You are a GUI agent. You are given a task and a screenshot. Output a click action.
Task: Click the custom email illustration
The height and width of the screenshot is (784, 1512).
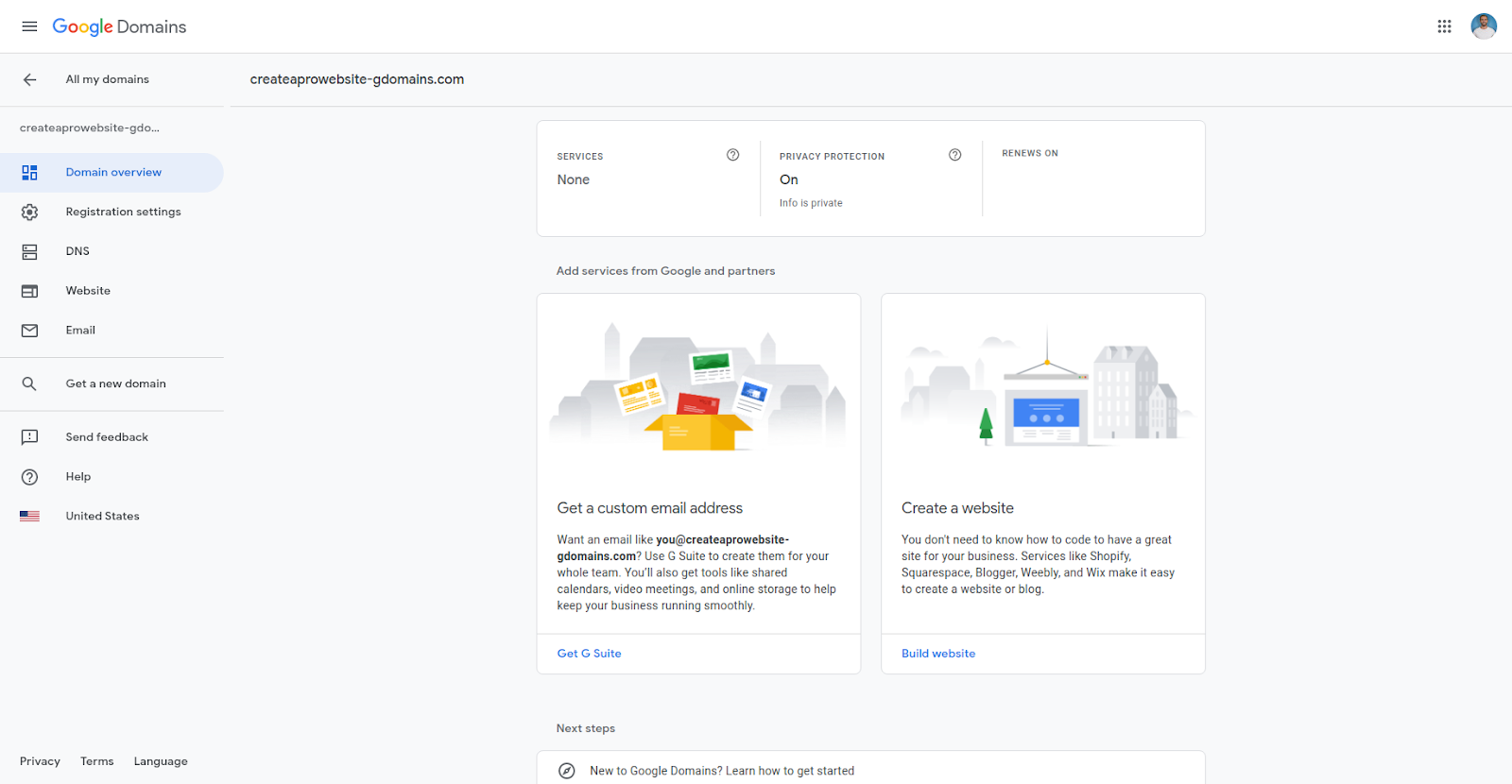[698, 386]
